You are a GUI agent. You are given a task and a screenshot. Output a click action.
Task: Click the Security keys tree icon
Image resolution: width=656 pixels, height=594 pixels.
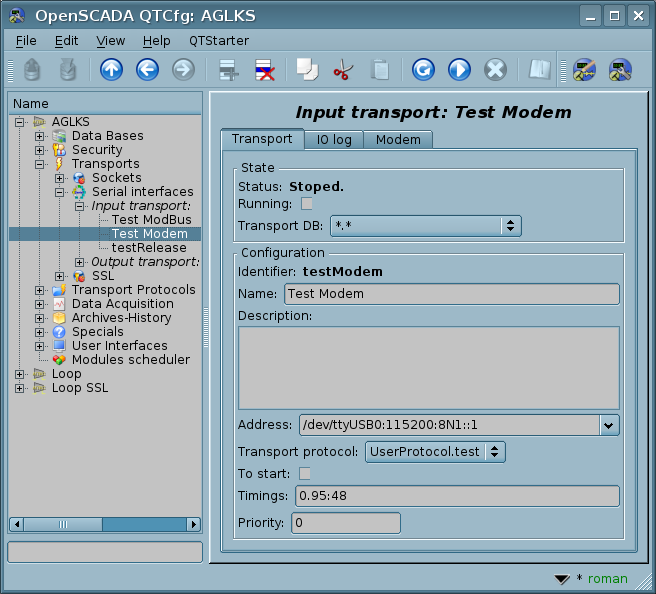tap(59, 150)
